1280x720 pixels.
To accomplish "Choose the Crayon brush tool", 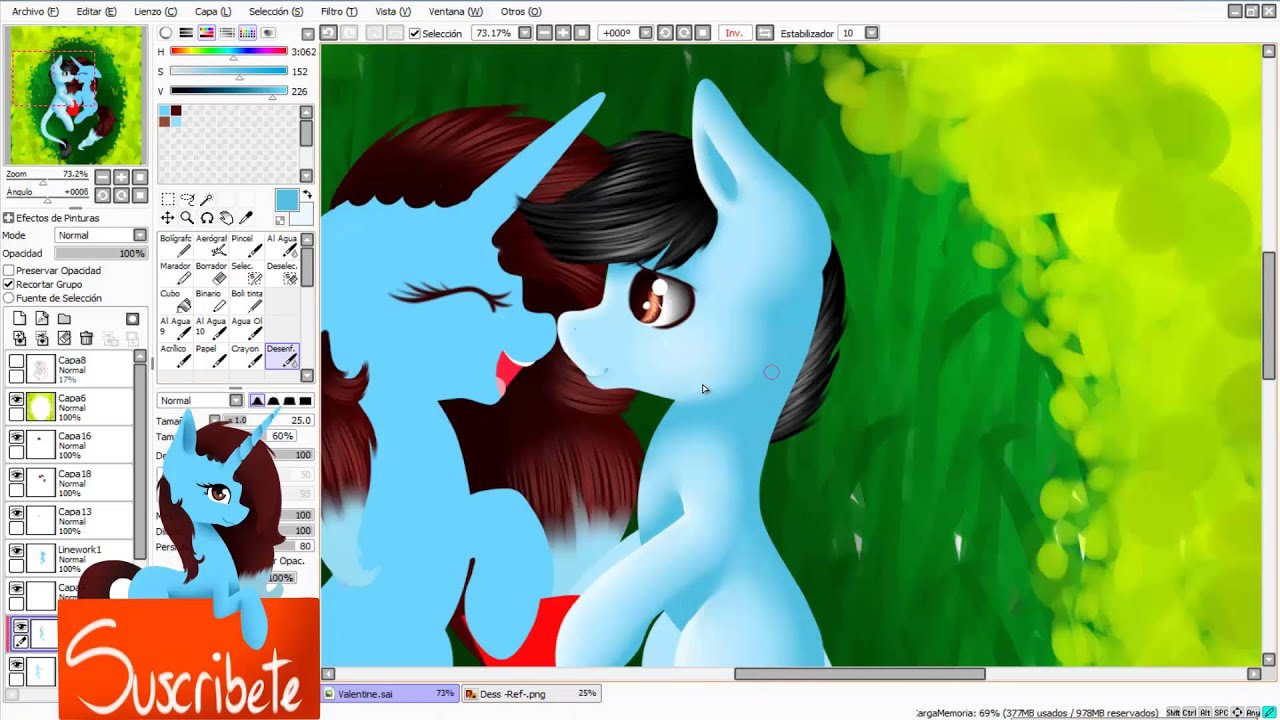I will pos(246,356).
